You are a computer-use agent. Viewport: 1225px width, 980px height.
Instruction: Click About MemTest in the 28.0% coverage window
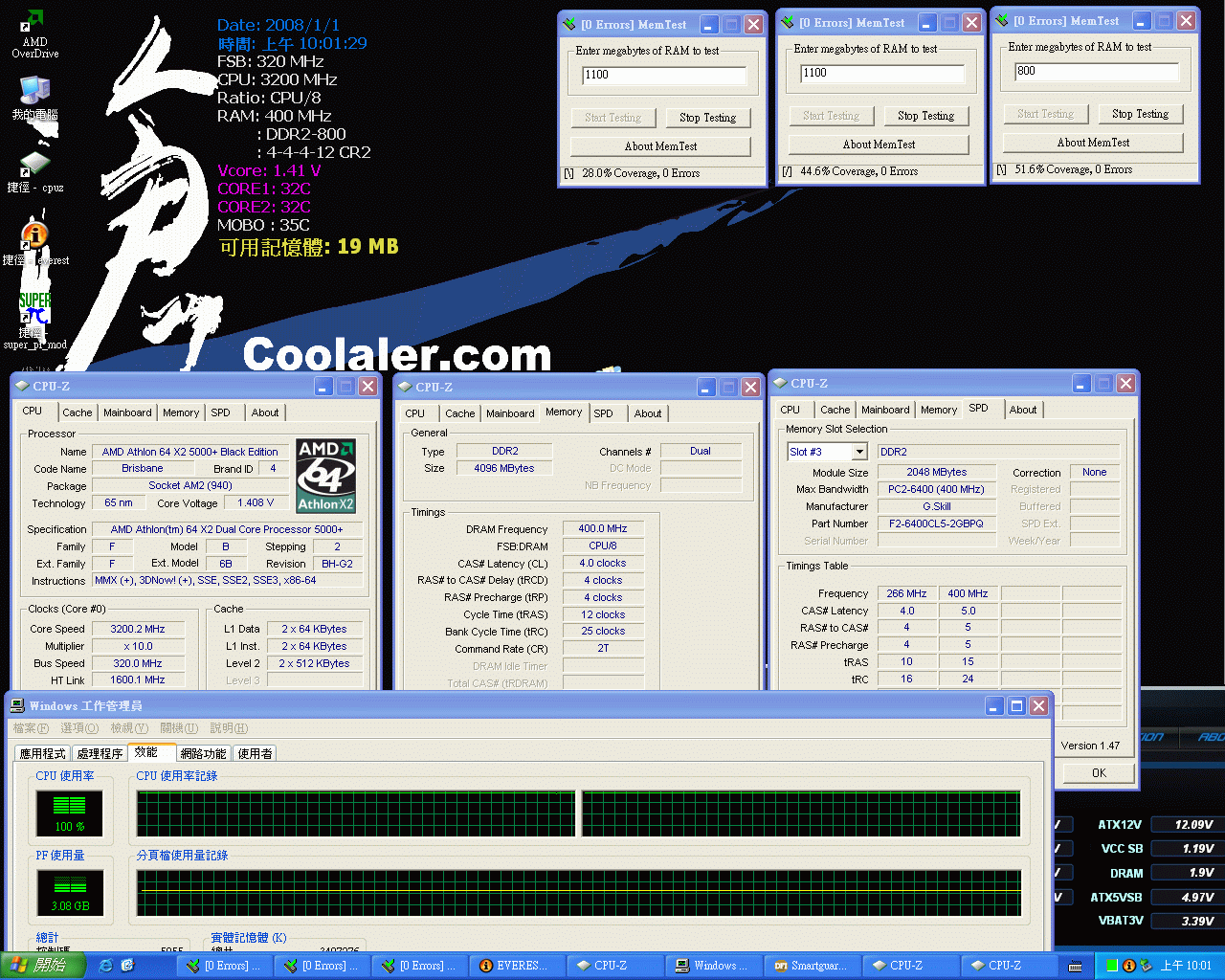tap(660, 146)
